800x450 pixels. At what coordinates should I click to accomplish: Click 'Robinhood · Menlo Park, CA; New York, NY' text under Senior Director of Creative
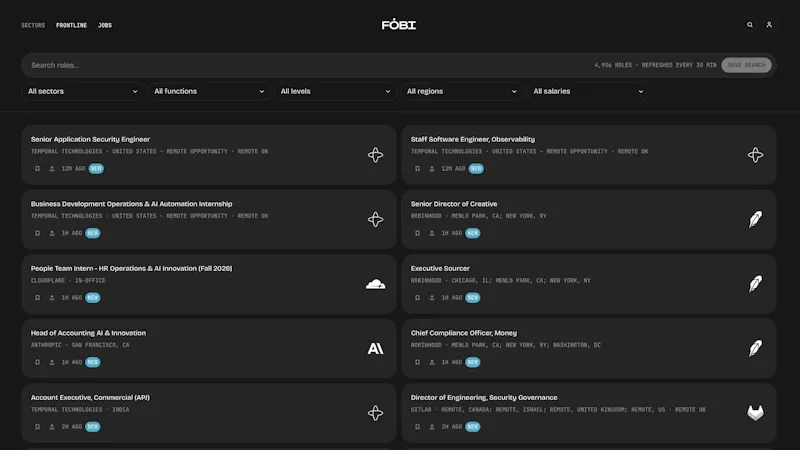479,216
